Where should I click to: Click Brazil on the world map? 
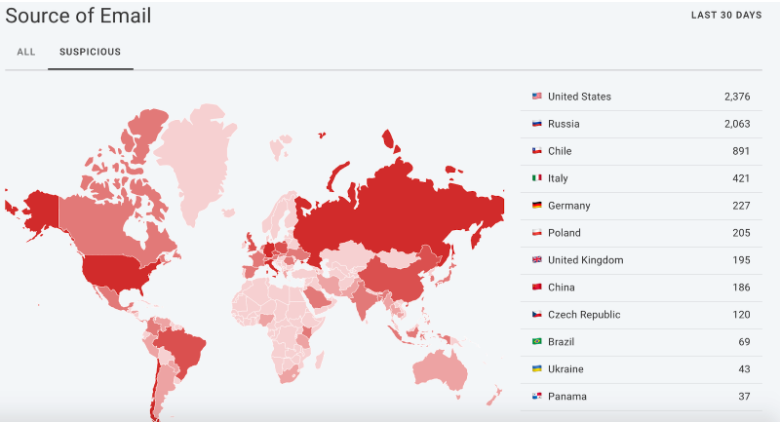coord(182,350)
